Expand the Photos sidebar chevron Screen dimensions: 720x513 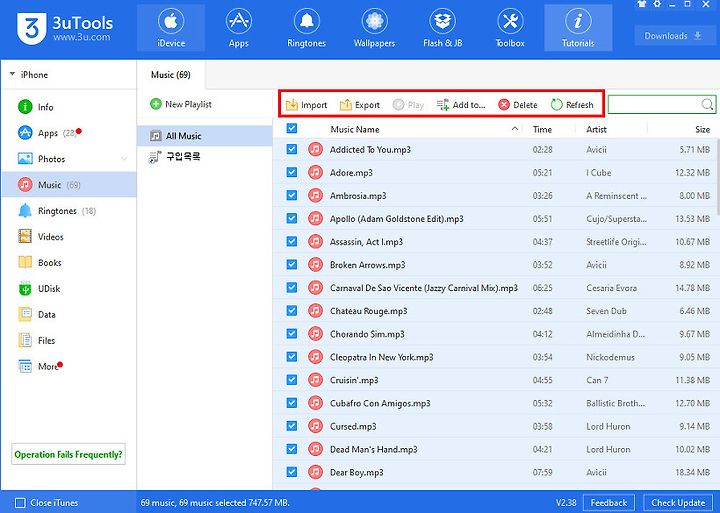124,159
